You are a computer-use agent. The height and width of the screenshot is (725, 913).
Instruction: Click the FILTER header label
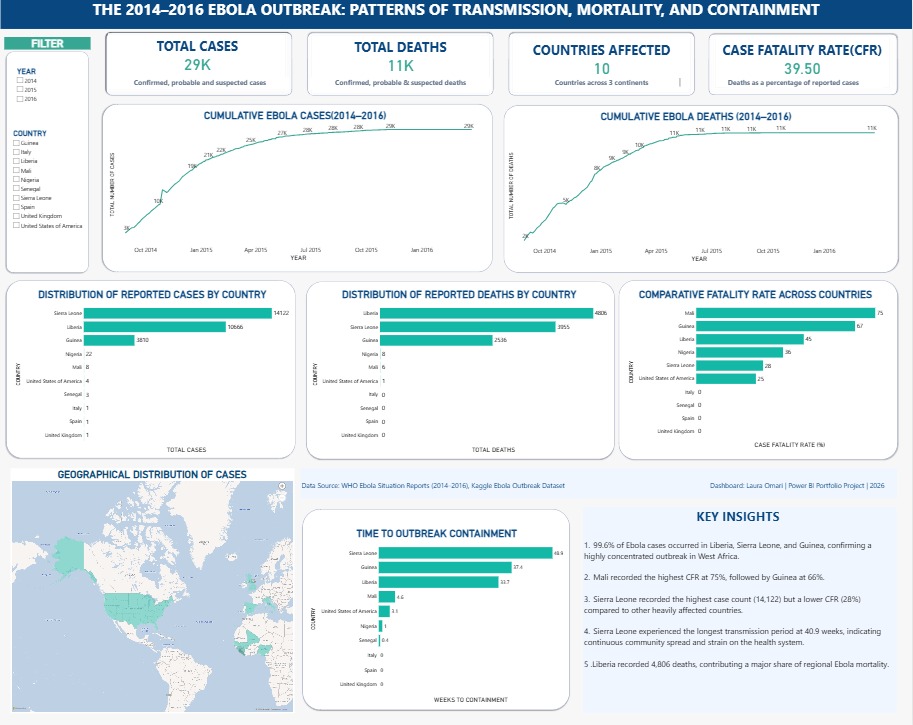pos(47,44)
